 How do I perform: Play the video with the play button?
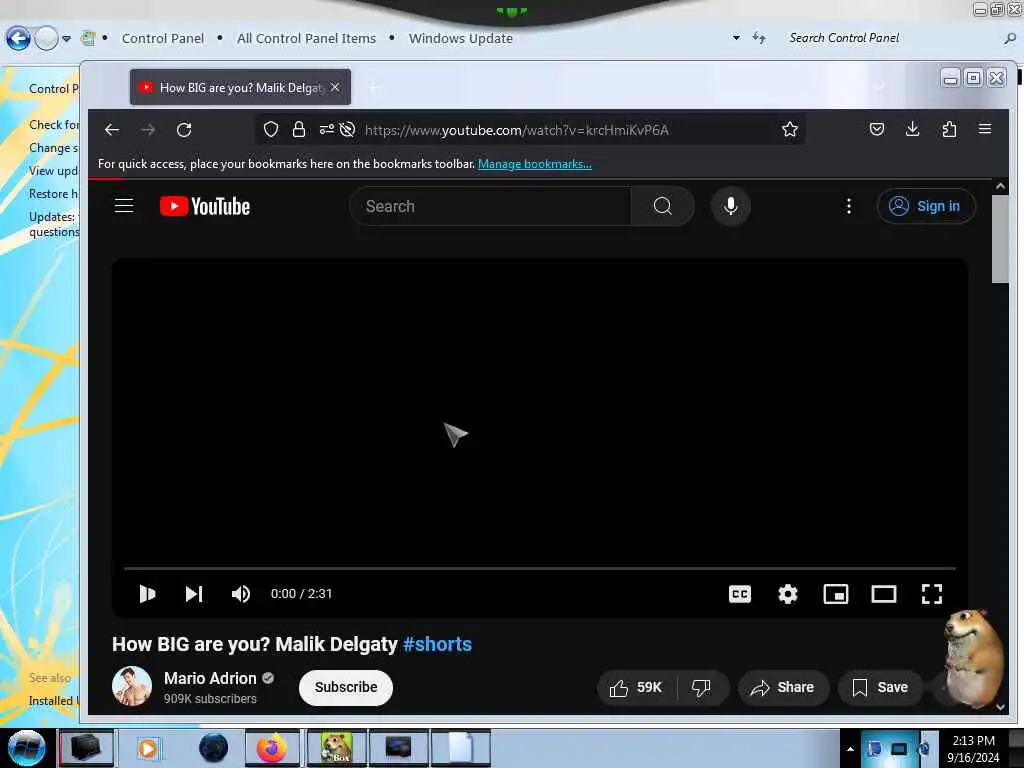point(147,594)
